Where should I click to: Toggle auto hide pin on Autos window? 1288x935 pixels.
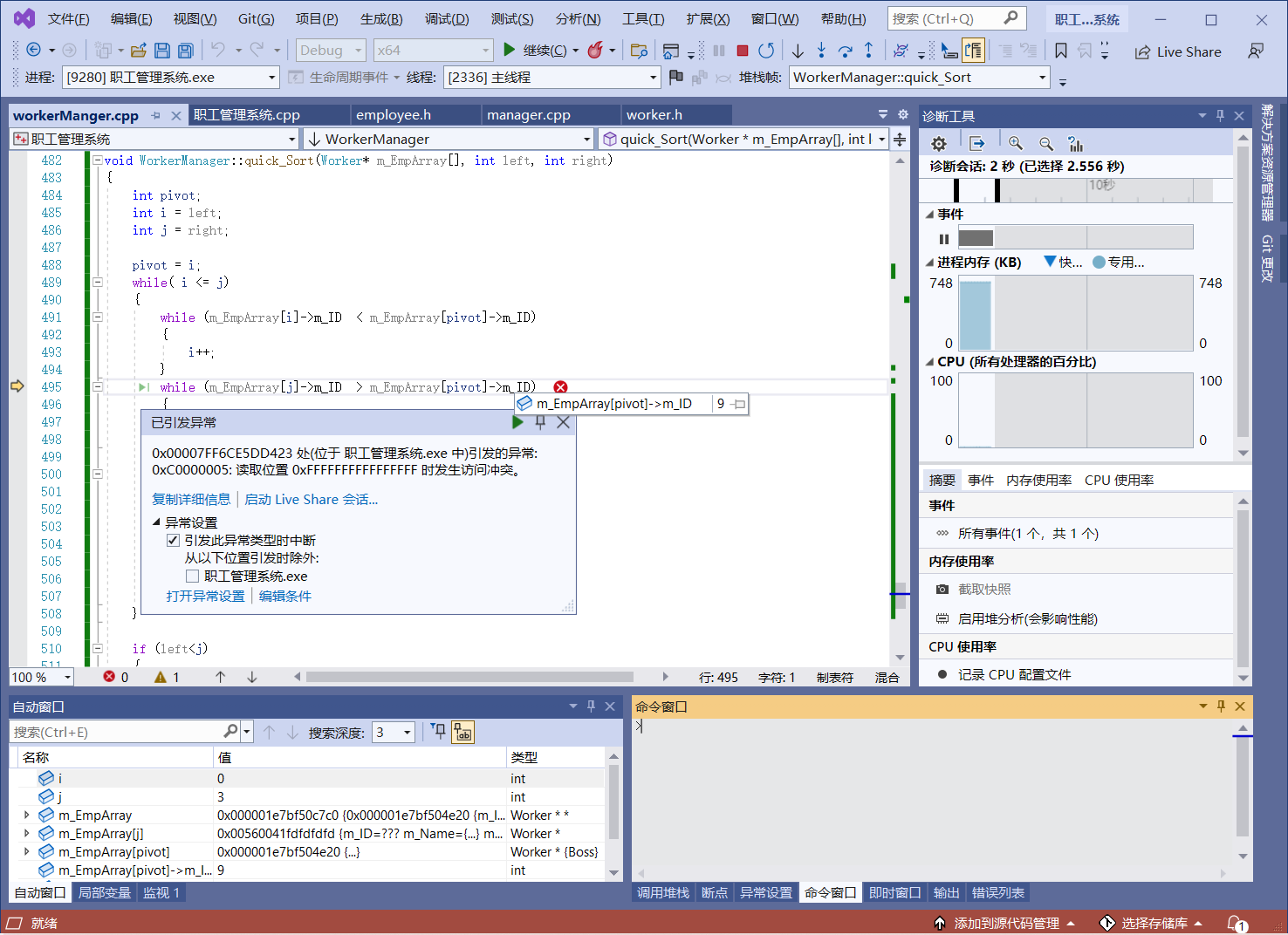(591, 706)
